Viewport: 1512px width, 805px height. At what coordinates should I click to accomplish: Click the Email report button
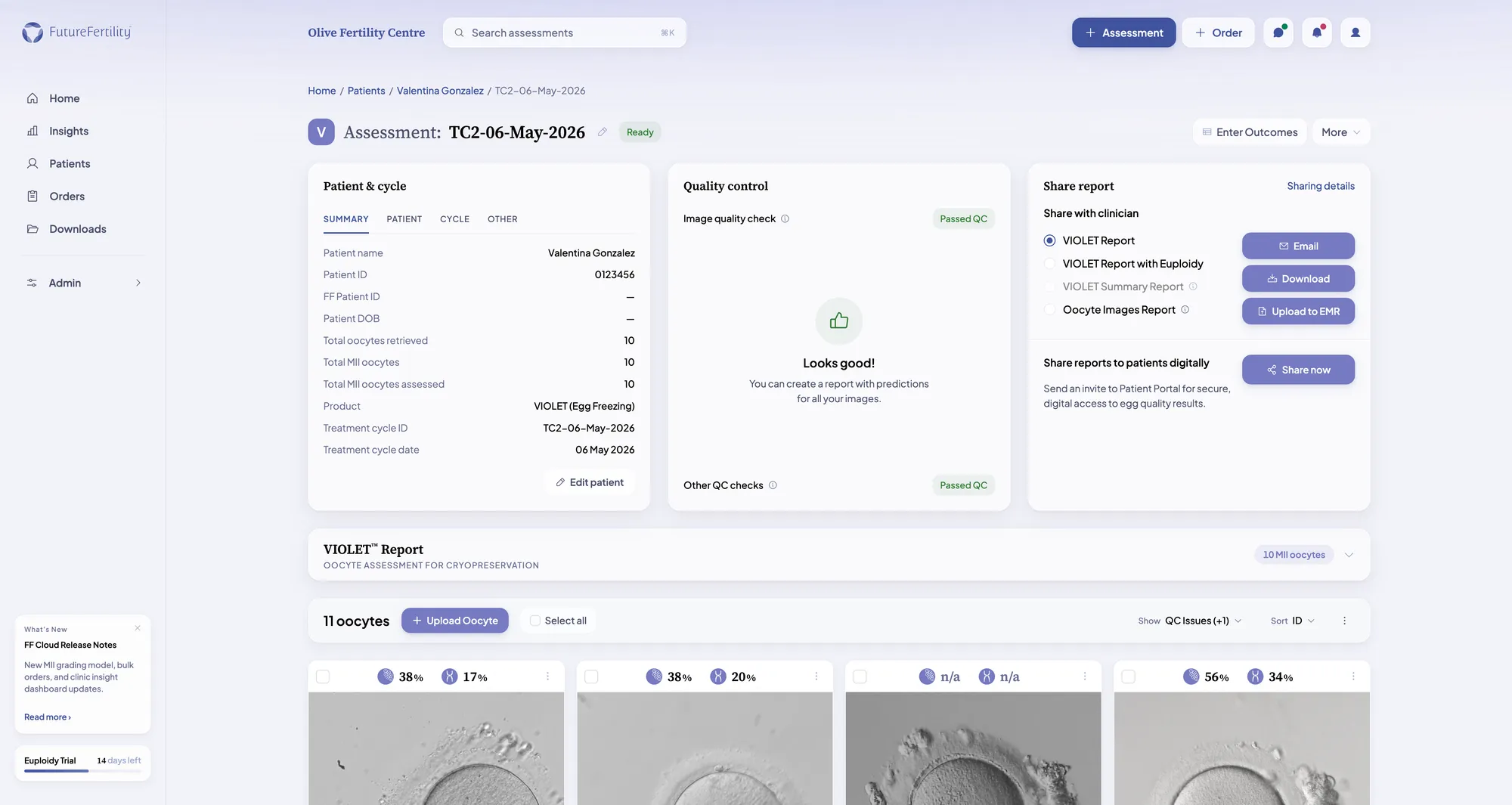coord(1298,246)
